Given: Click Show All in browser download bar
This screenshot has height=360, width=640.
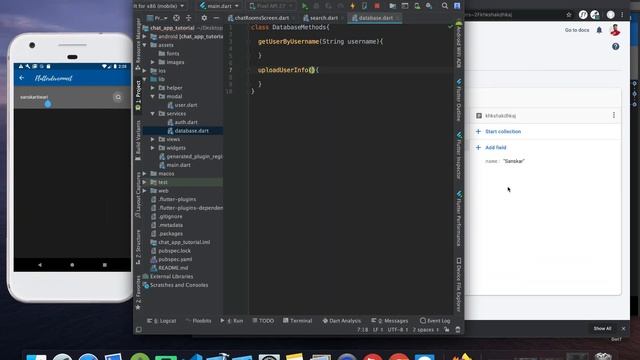Looking at the screenshot, I should [x=602, y=329].
